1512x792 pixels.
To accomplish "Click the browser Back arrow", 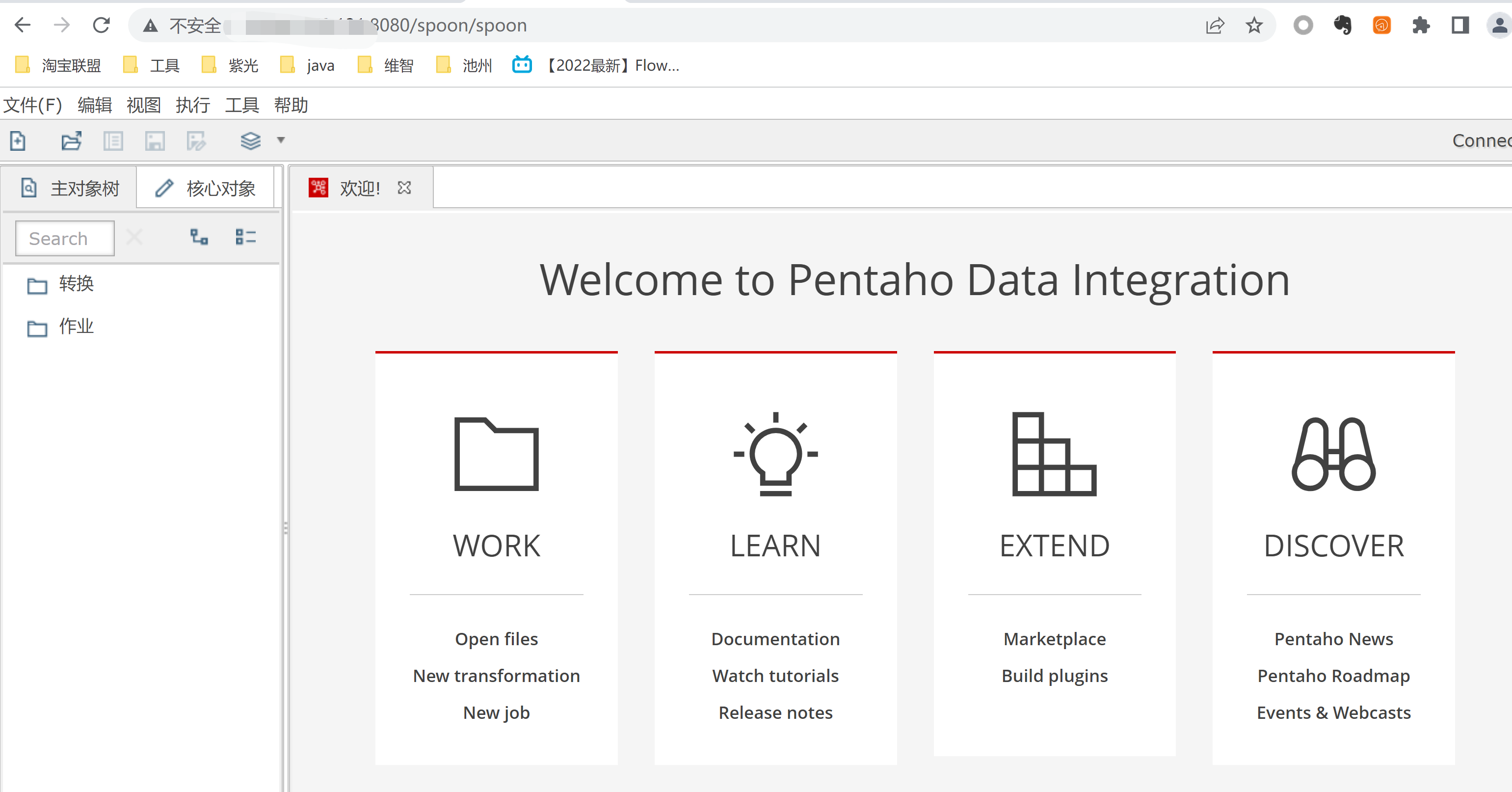I will (22, 25).
